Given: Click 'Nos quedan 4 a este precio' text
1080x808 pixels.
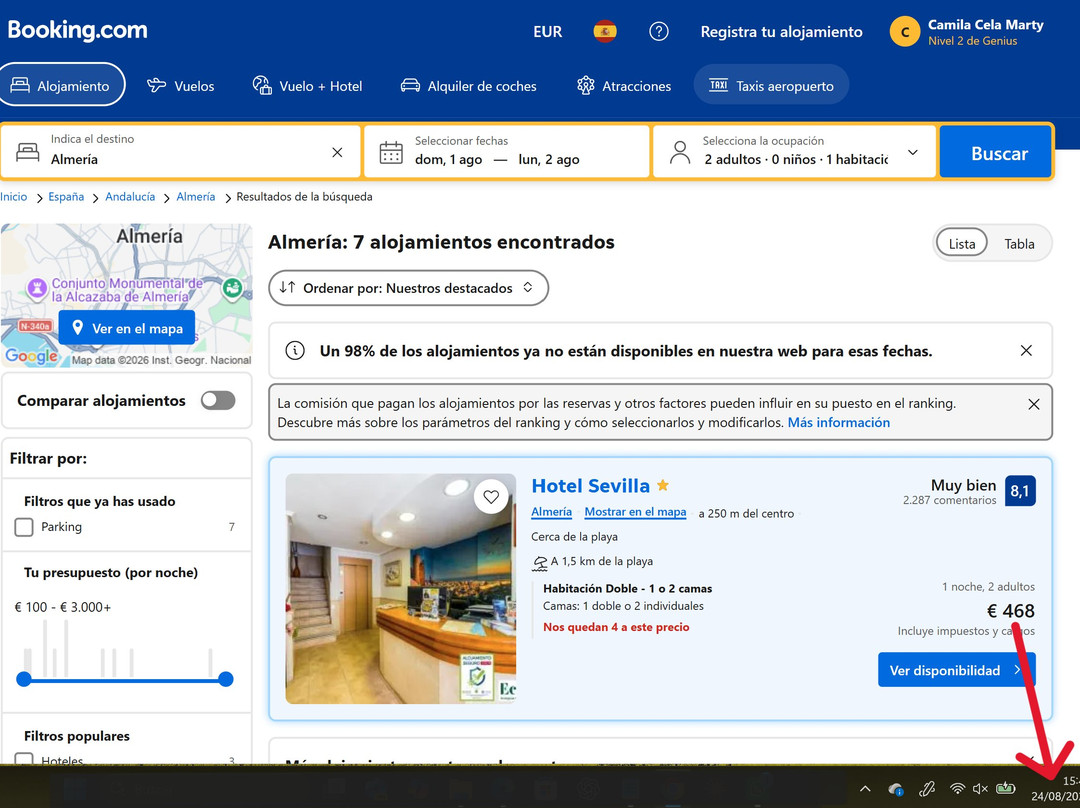Looking at the screenshot, I should [x=616, y=628].
